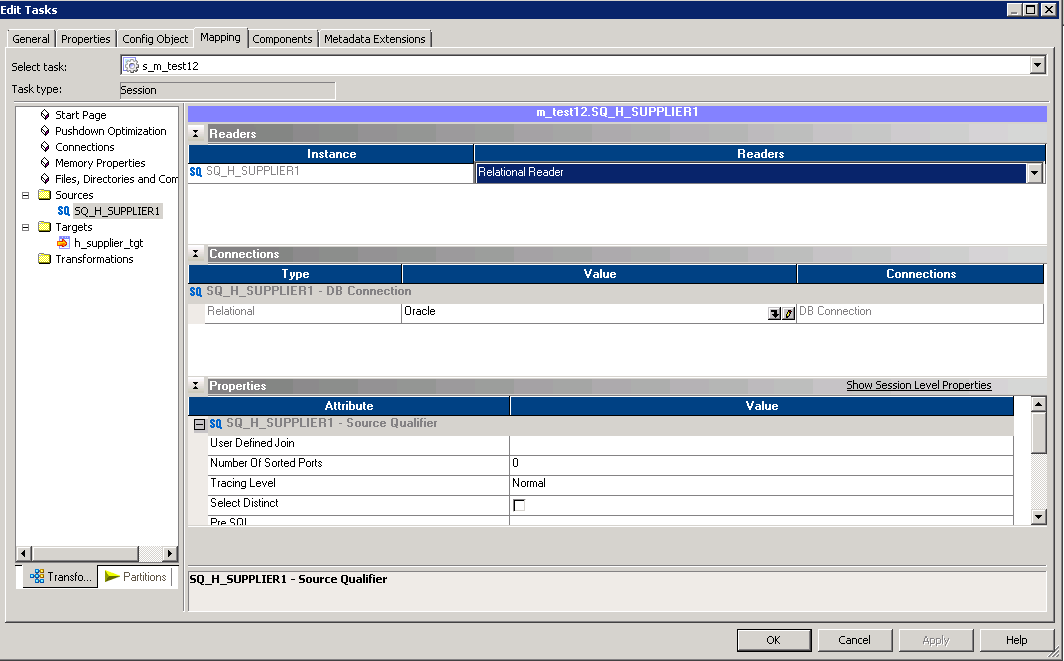Enable the Select Distinct checkbox
1064x661 pixels.
[518, 505]
